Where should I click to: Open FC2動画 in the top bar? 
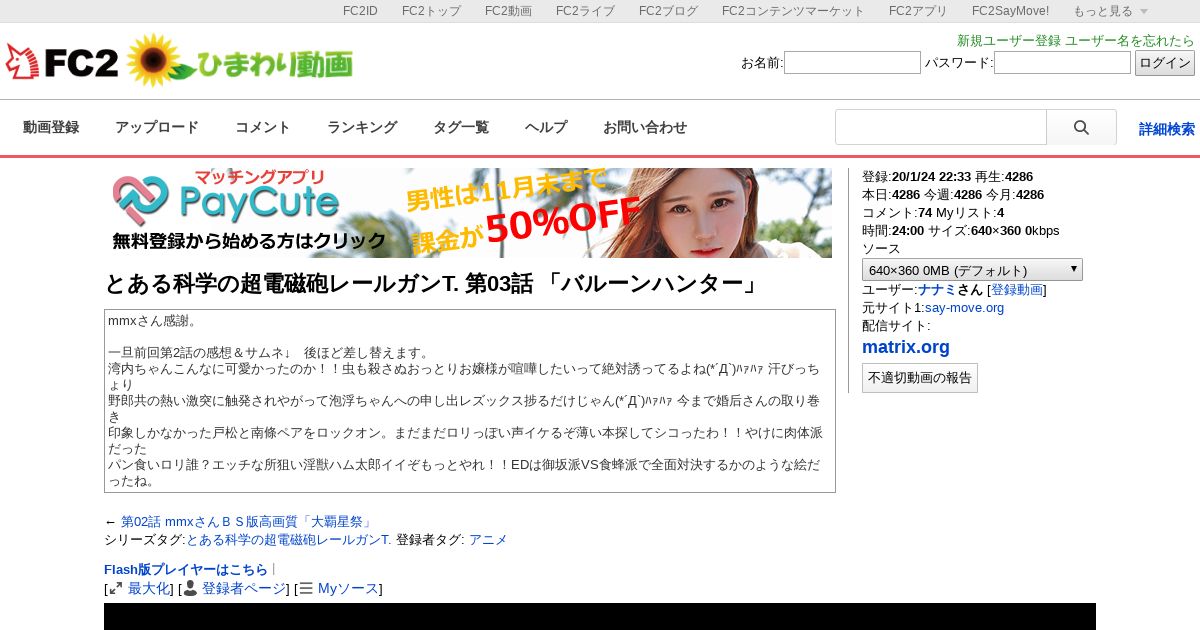(x=508, y=11)
